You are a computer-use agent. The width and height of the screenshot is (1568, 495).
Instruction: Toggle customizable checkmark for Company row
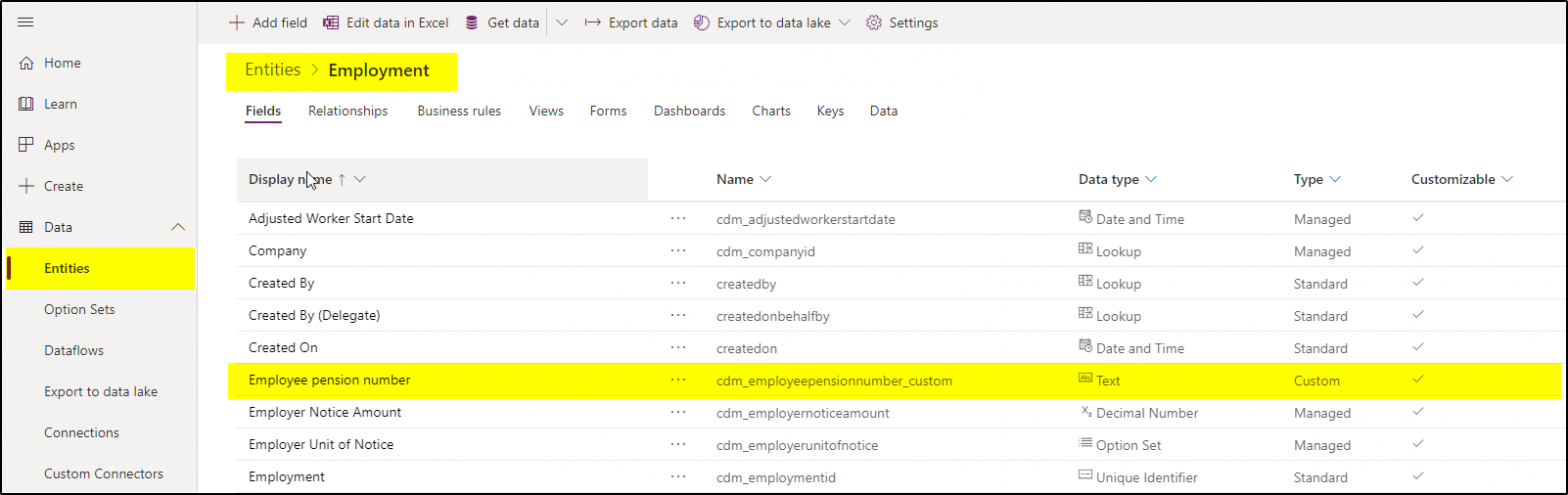tap(1417, 251)
